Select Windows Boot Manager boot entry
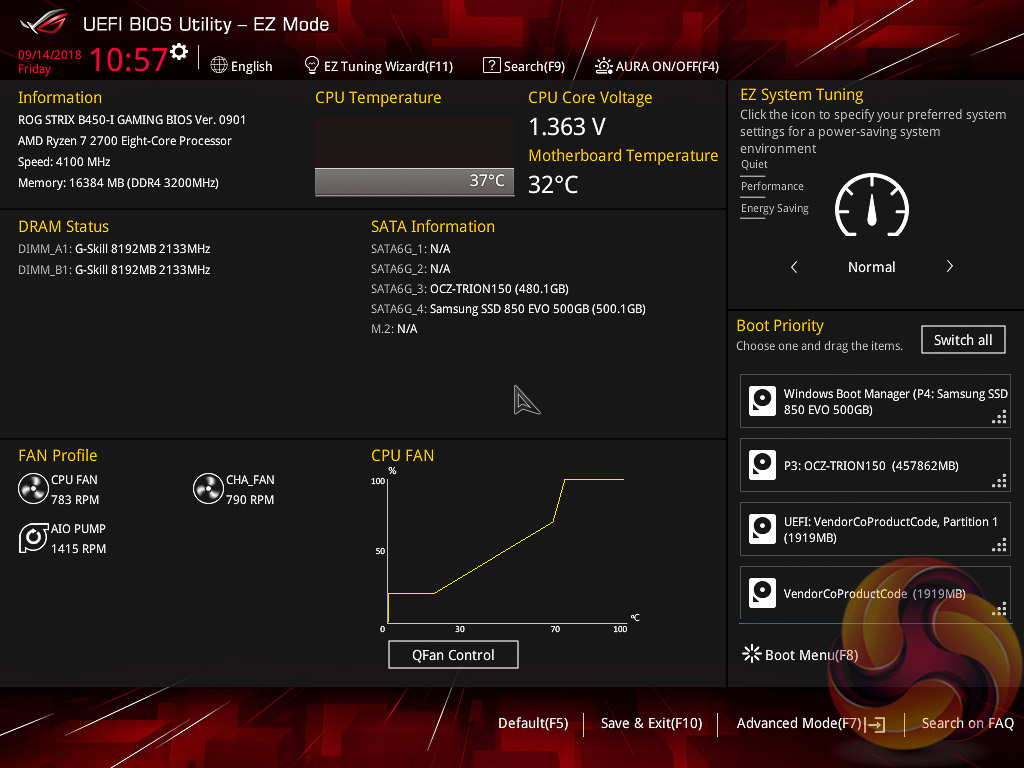1024x768 pixels. click(x=875, y=401)
